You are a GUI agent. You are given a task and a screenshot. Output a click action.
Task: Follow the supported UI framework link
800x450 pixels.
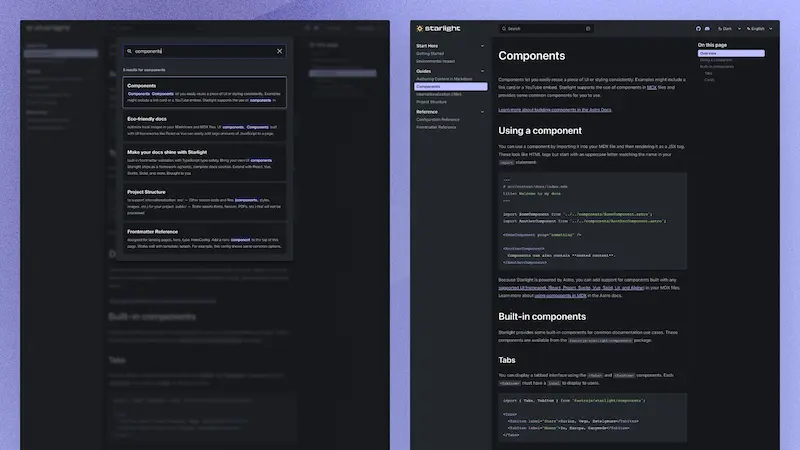pos(571,288)
